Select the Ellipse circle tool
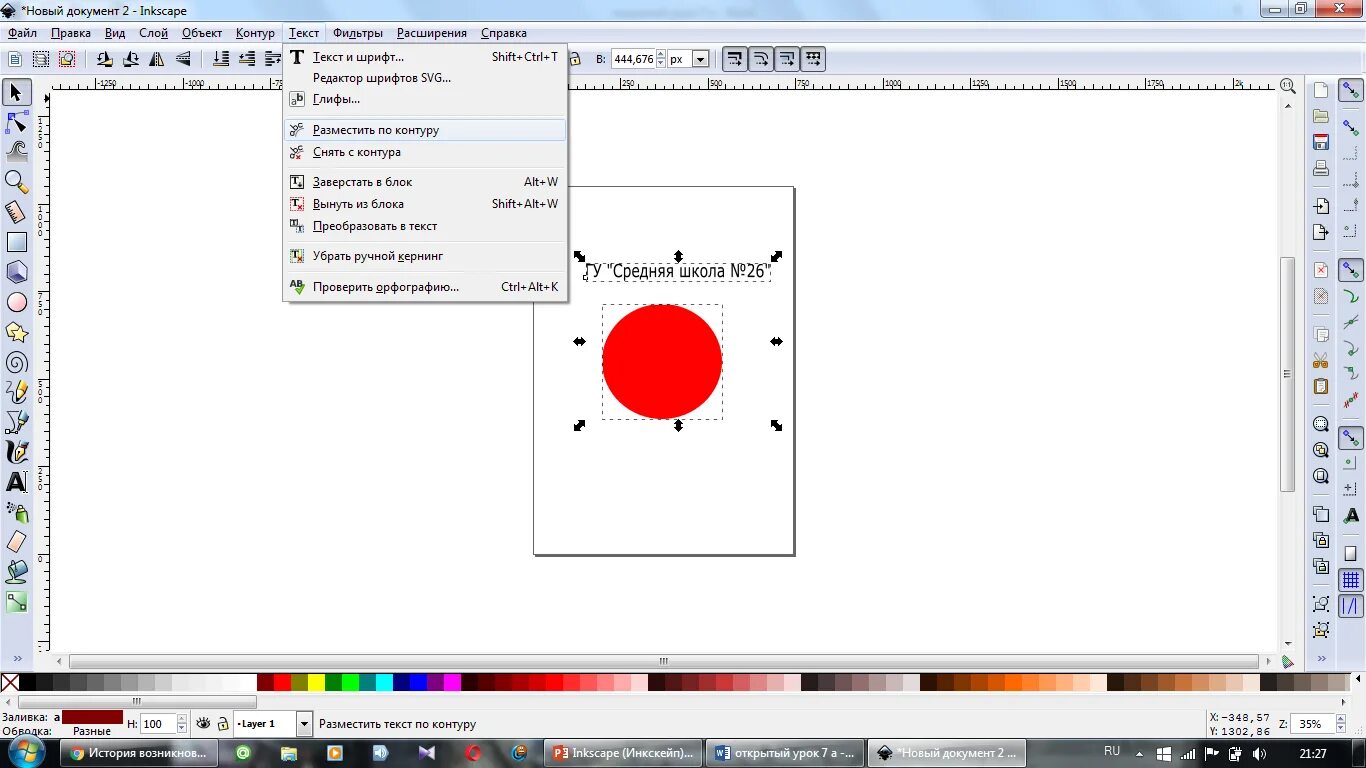The height and width of the screenshot is (768, 1366). [16, 302]
